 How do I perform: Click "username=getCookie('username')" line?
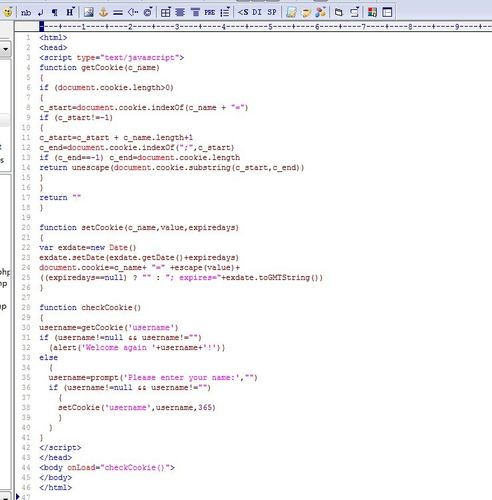(x=109, y=328)
